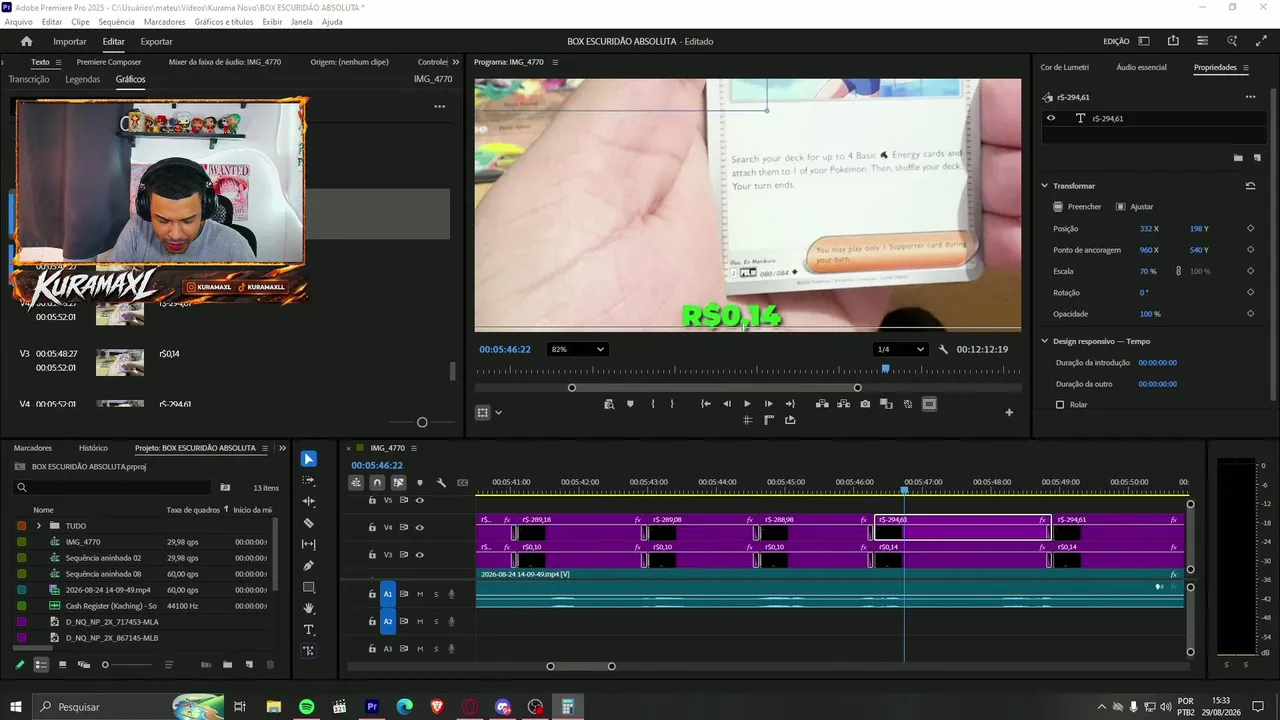Click the Preencher align button

point(1077,207)
